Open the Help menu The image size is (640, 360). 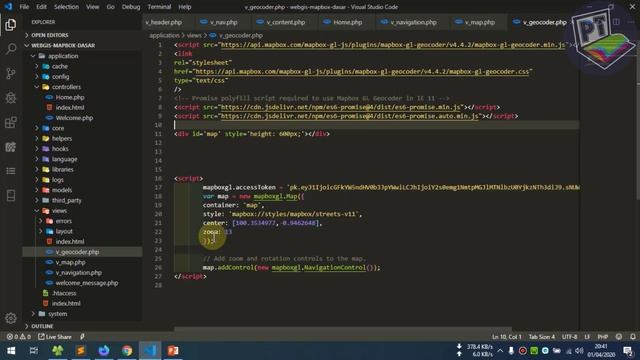(184, 7)
